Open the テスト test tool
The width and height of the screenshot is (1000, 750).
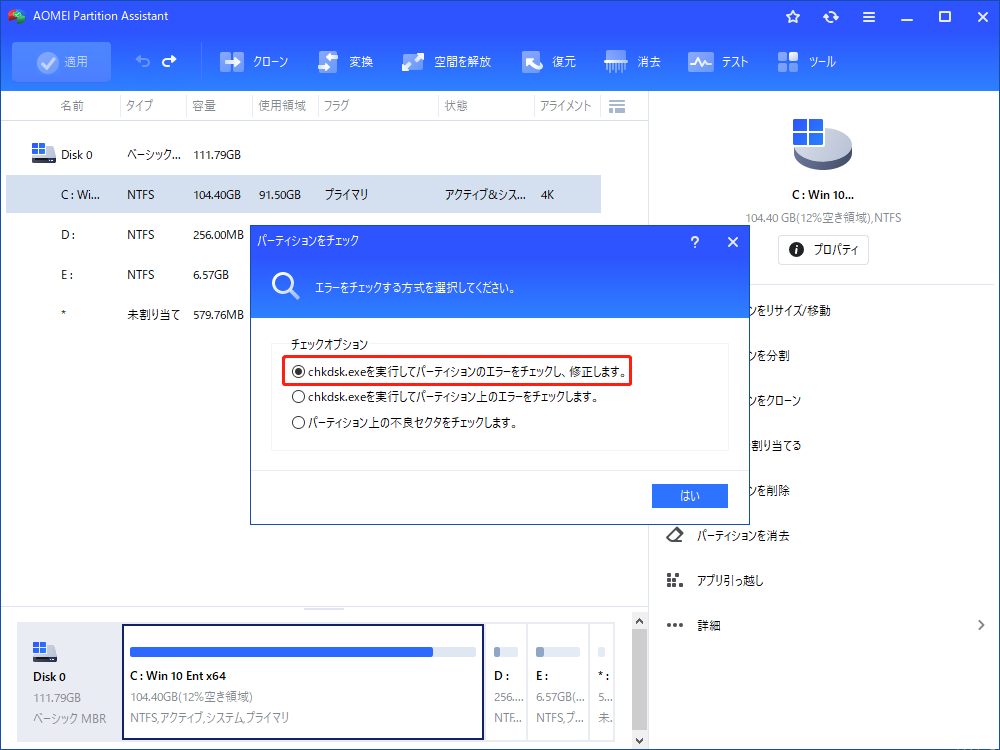[718, 62]
